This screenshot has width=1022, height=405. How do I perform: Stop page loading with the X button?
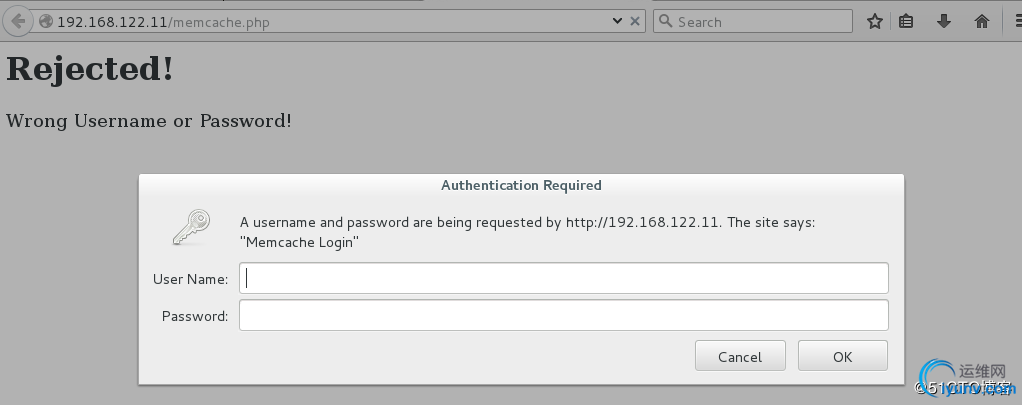(x=636, y=21)
